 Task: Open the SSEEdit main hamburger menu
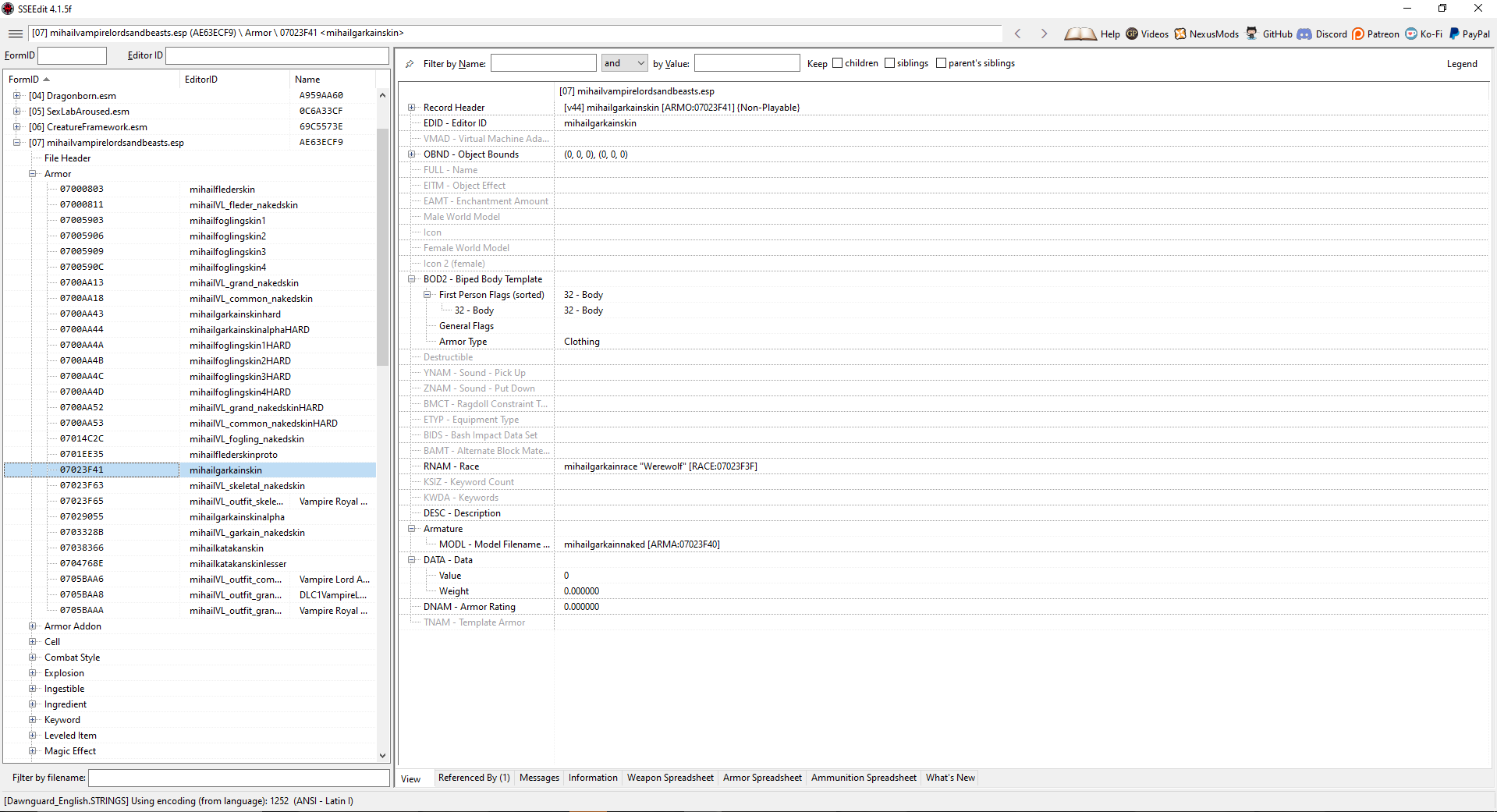pos(15,34)
